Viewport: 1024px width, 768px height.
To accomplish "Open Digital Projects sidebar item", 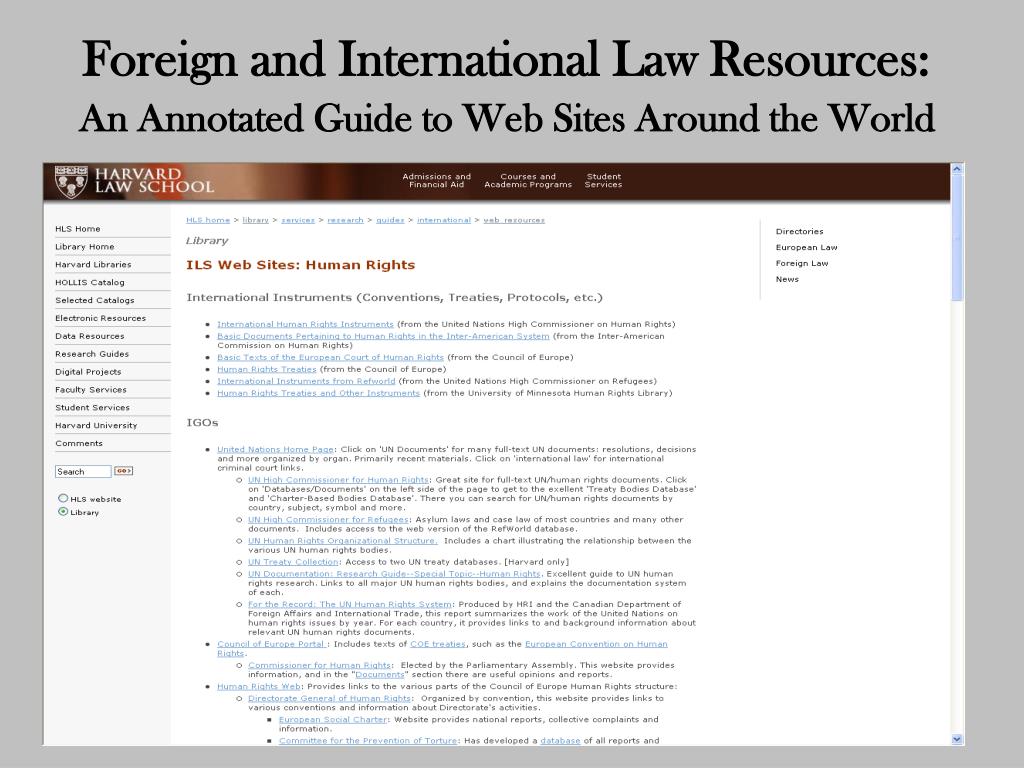I will (88, 372).
